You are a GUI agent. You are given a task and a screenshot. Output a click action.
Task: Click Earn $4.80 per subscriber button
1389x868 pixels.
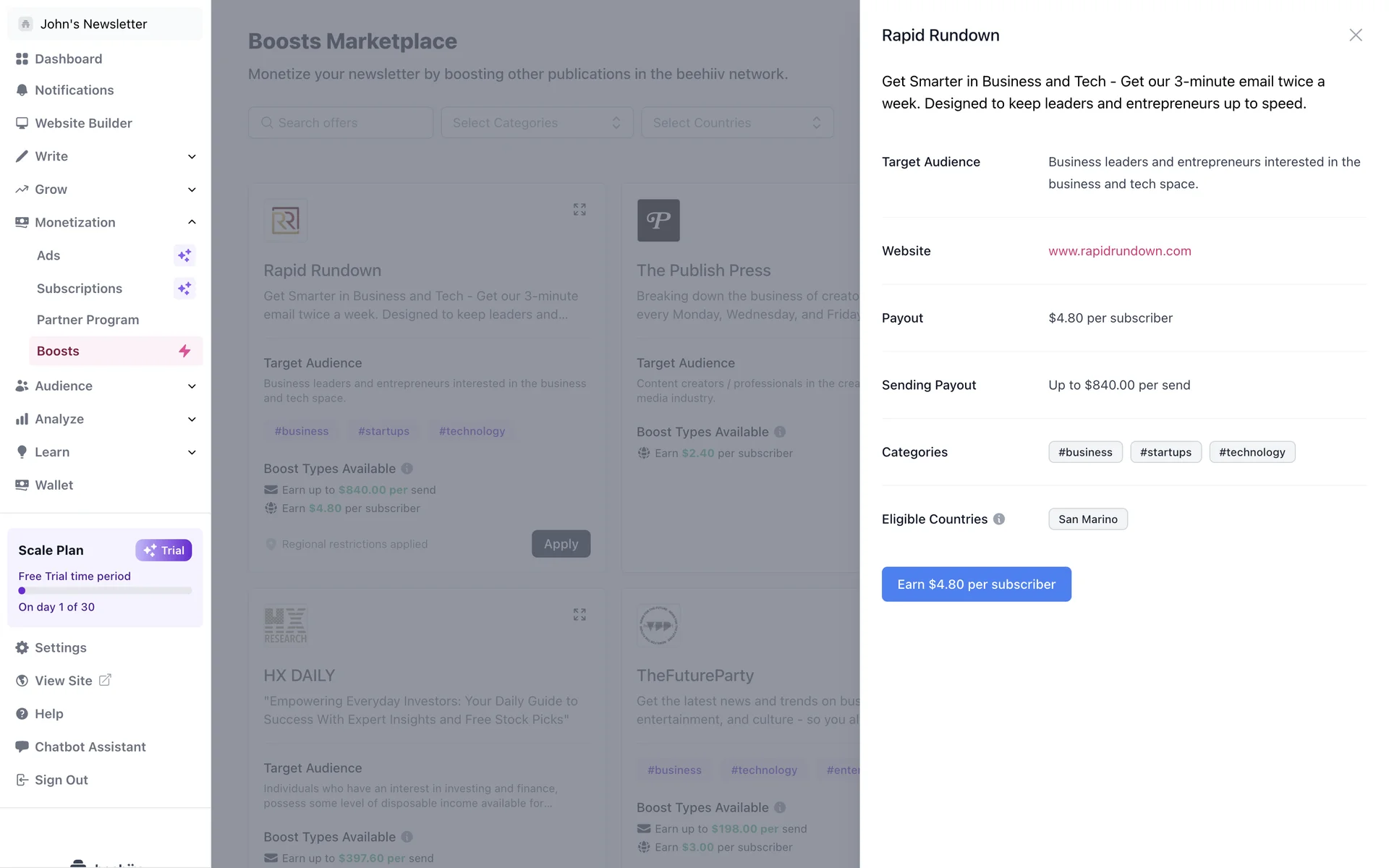coord(976,584)
